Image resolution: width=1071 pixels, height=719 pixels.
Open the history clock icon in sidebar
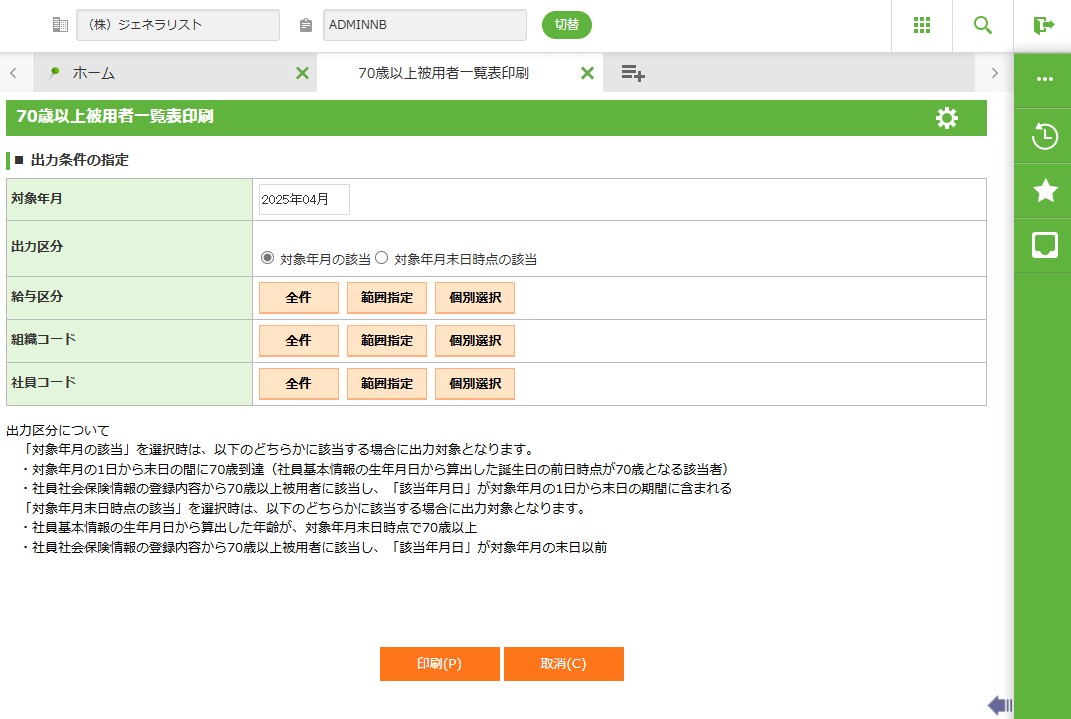click(x=1044, y=136)
